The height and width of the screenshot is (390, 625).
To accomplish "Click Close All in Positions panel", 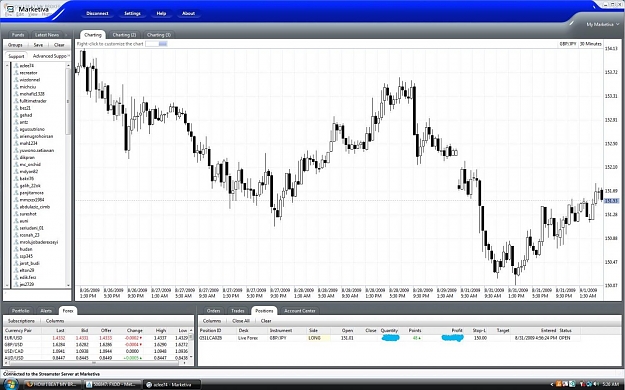I will 241,321.
